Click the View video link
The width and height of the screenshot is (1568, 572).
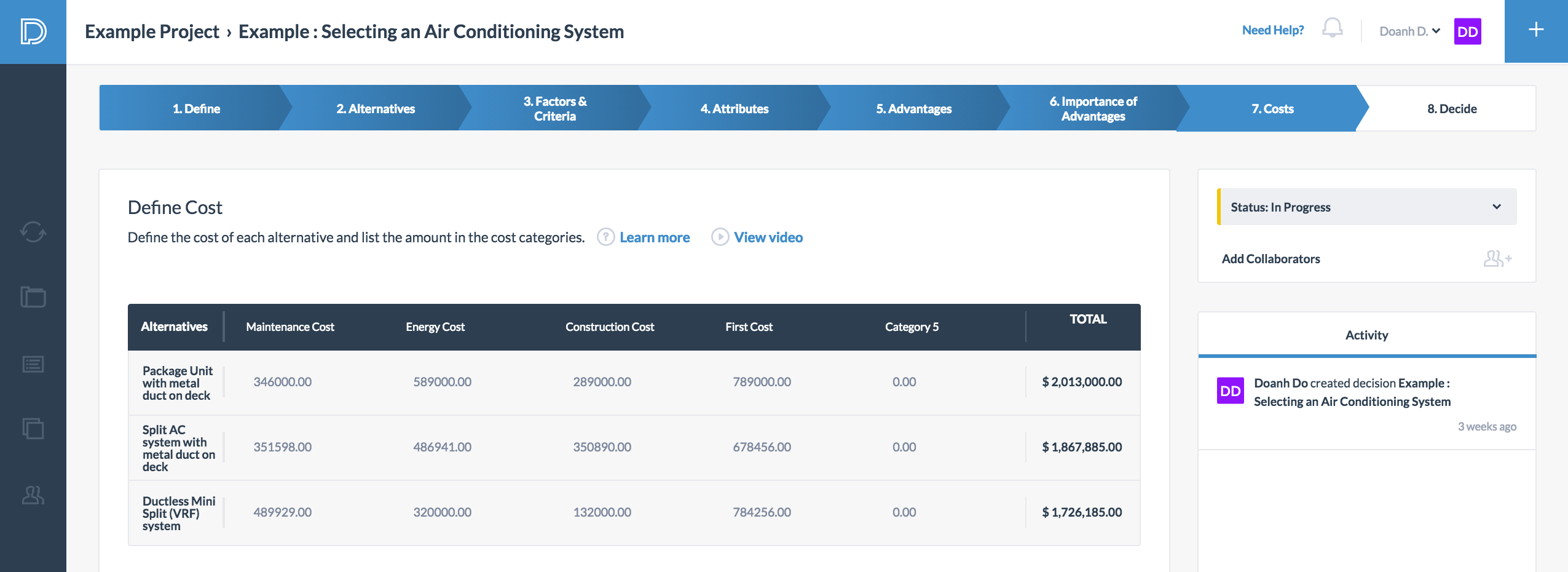coord(768,237)
